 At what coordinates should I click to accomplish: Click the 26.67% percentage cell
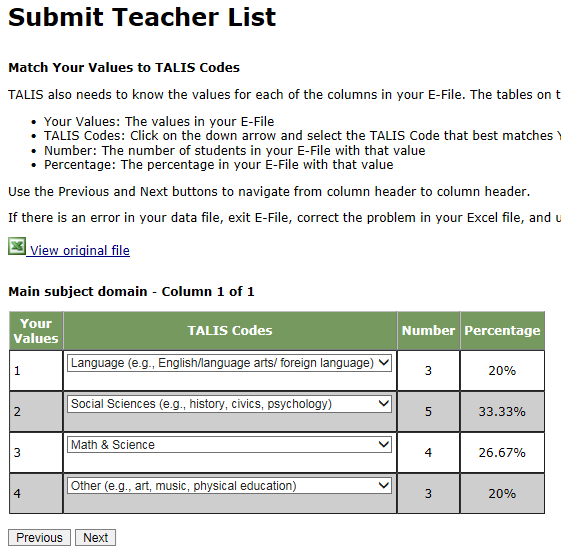point(502,452)
